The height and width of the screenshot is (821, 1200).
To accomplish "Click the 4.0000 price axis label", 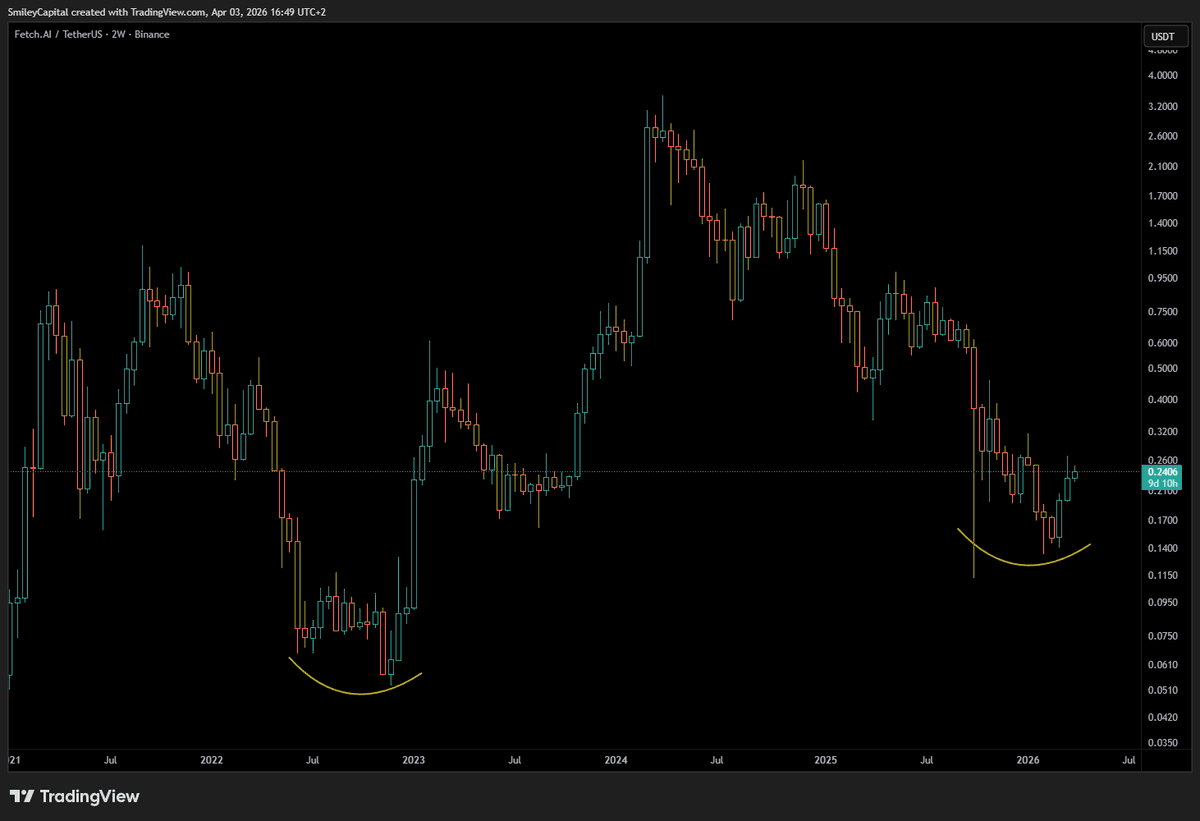I will click(1163, 76).
